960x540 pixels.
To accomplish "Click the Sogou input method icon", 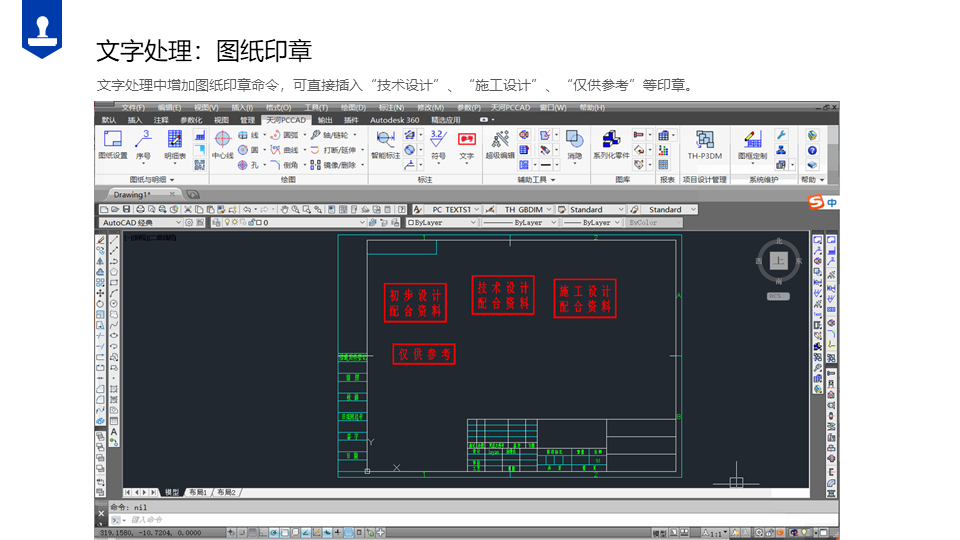I will point(816,202).
